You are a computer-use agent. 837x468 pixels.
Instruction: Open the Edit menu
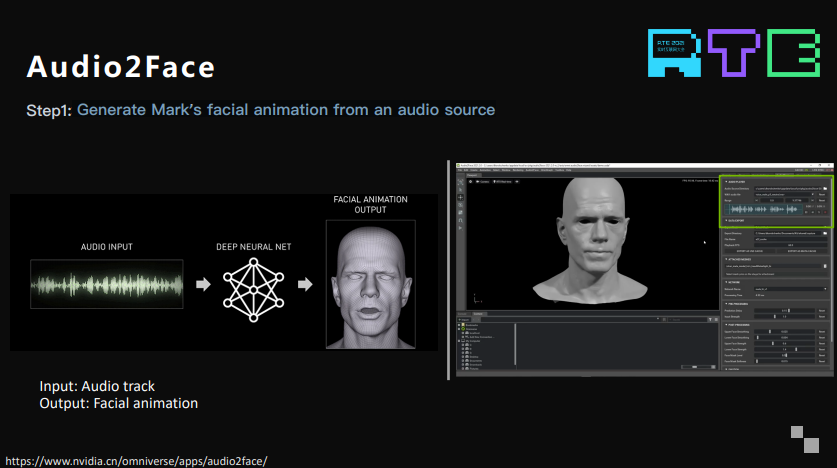point(466,170)
